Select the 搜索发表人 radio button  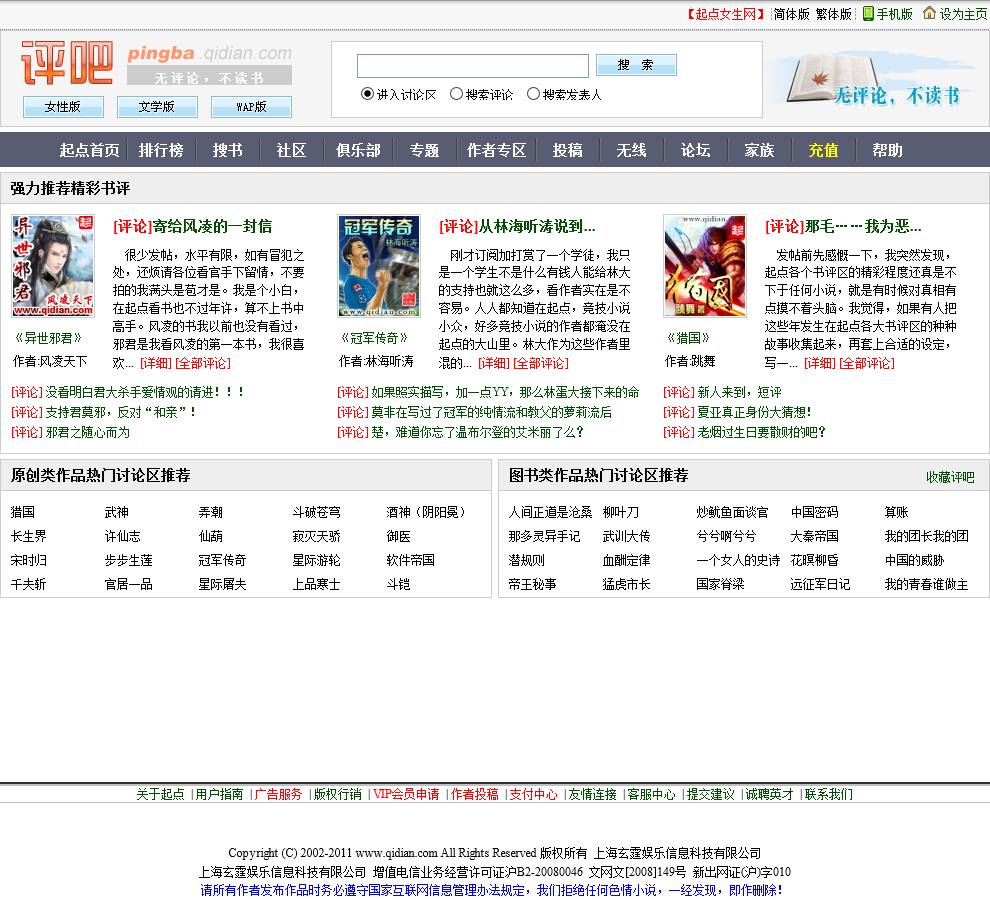point(533,94)
